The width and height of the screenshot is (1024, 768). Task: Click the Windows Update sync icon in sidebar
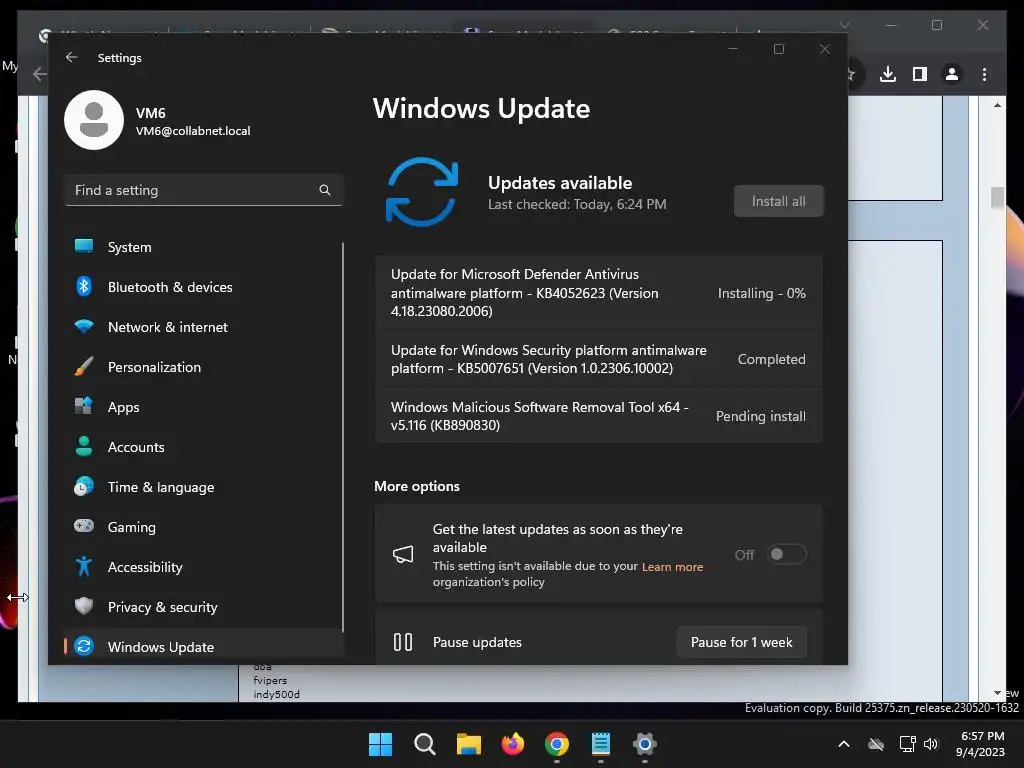84,646
